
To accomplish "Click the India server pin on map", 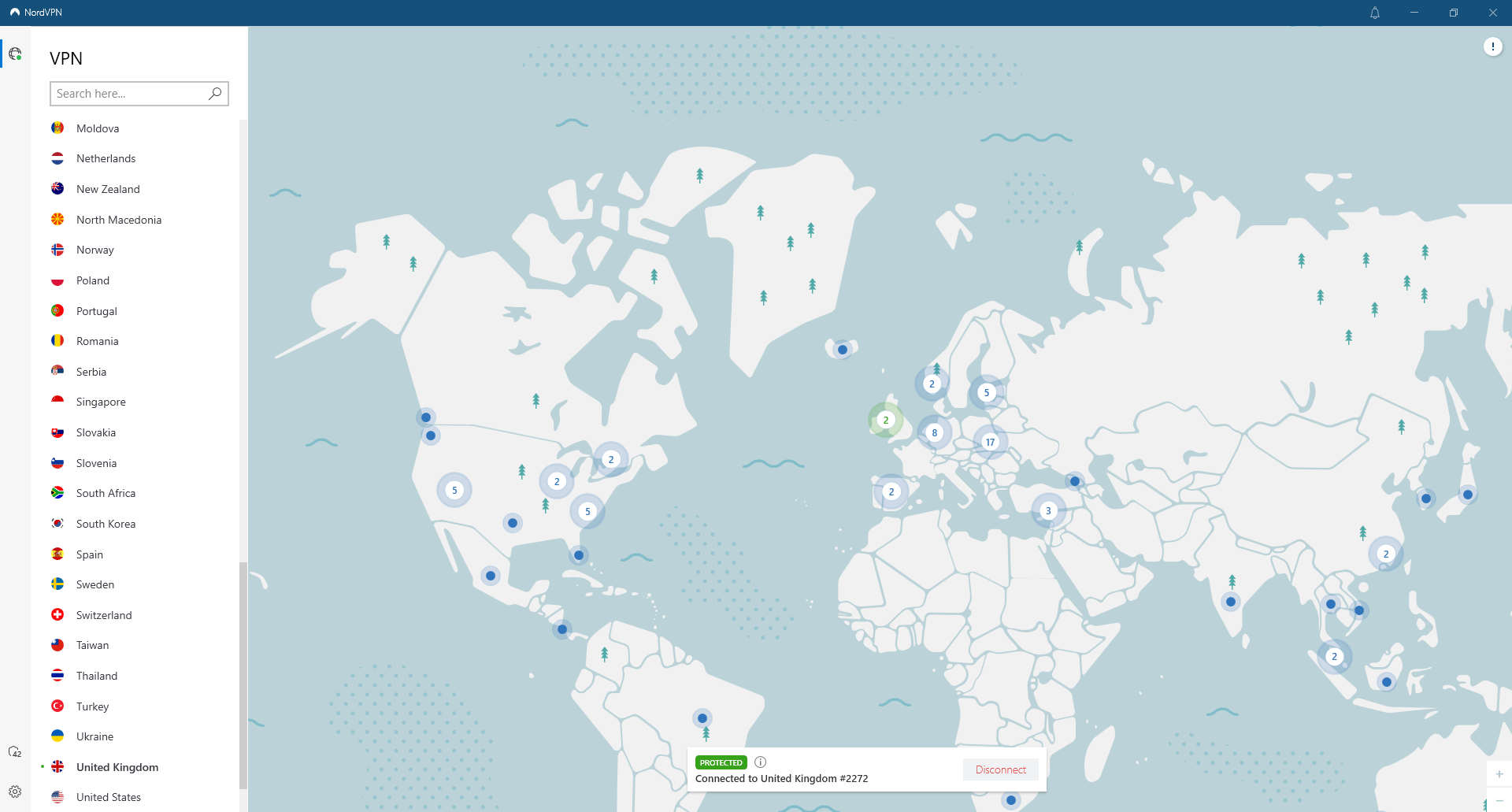I will click(x=1231, y=602).
